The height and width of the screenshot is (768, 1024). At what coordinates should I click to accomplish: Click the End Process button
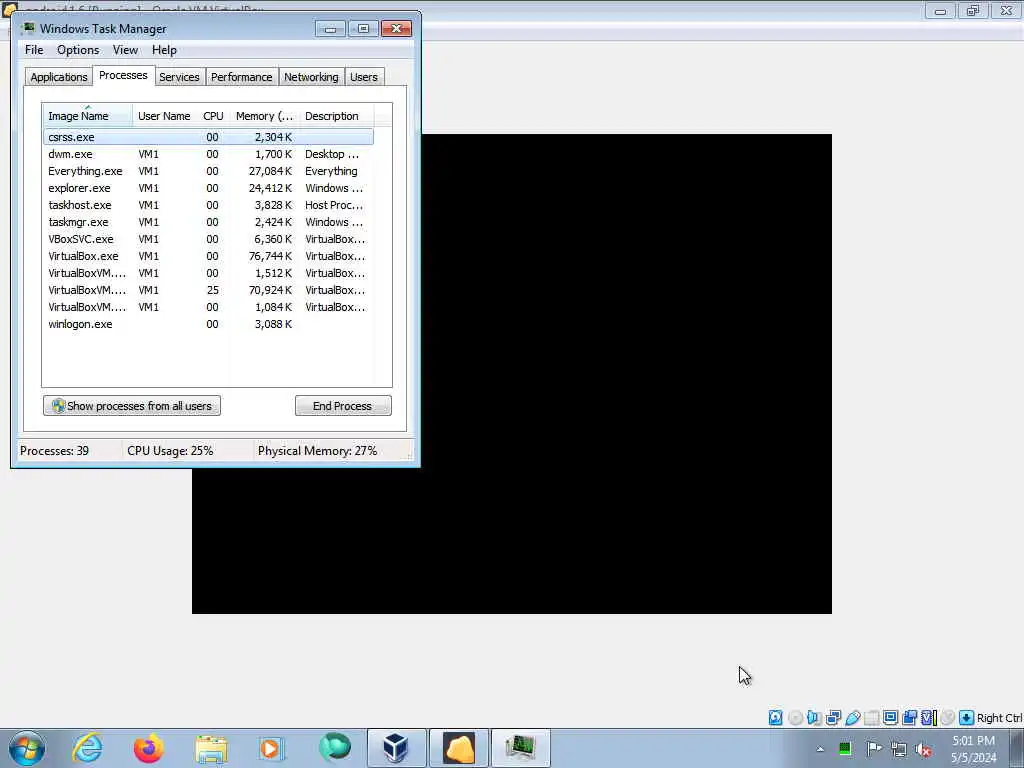343,406
